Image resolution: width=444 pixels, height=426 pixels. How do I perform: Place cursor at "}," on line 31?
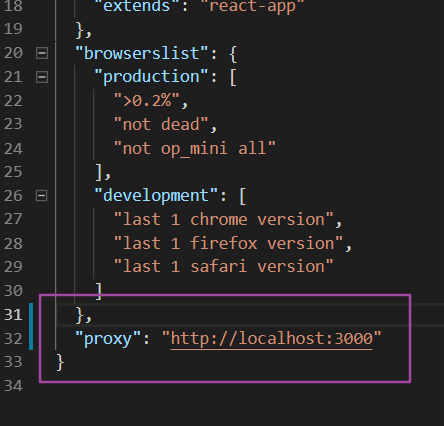click(x=84, y=315)
